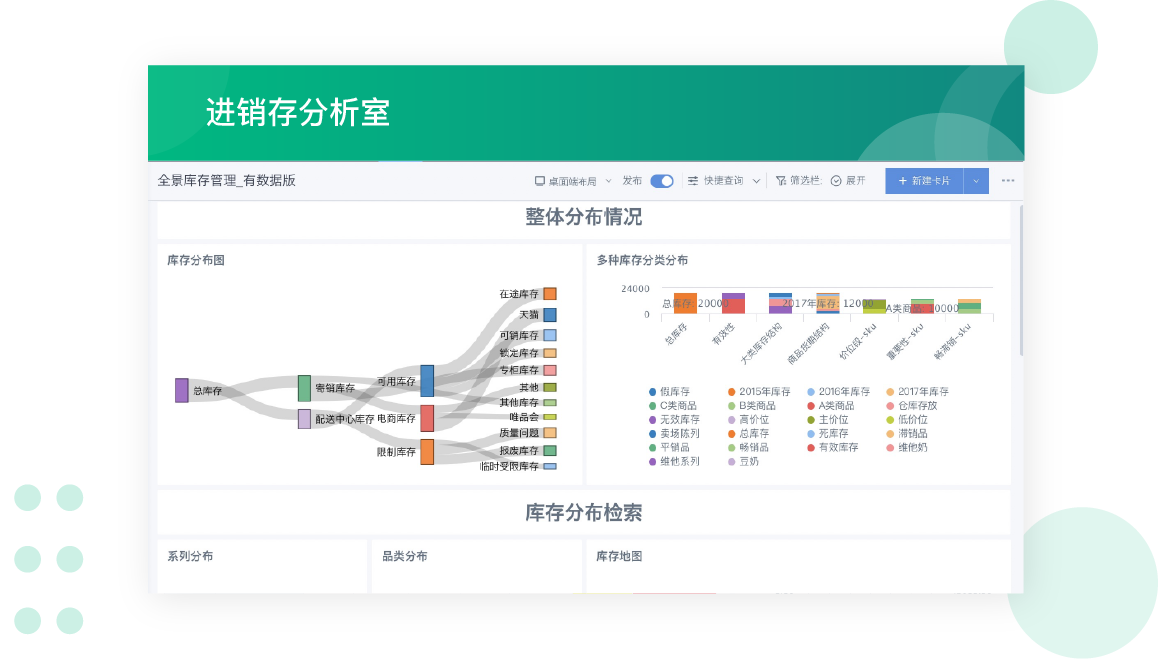Click the 限制库存 orange Sankey node

coord(427,452)
